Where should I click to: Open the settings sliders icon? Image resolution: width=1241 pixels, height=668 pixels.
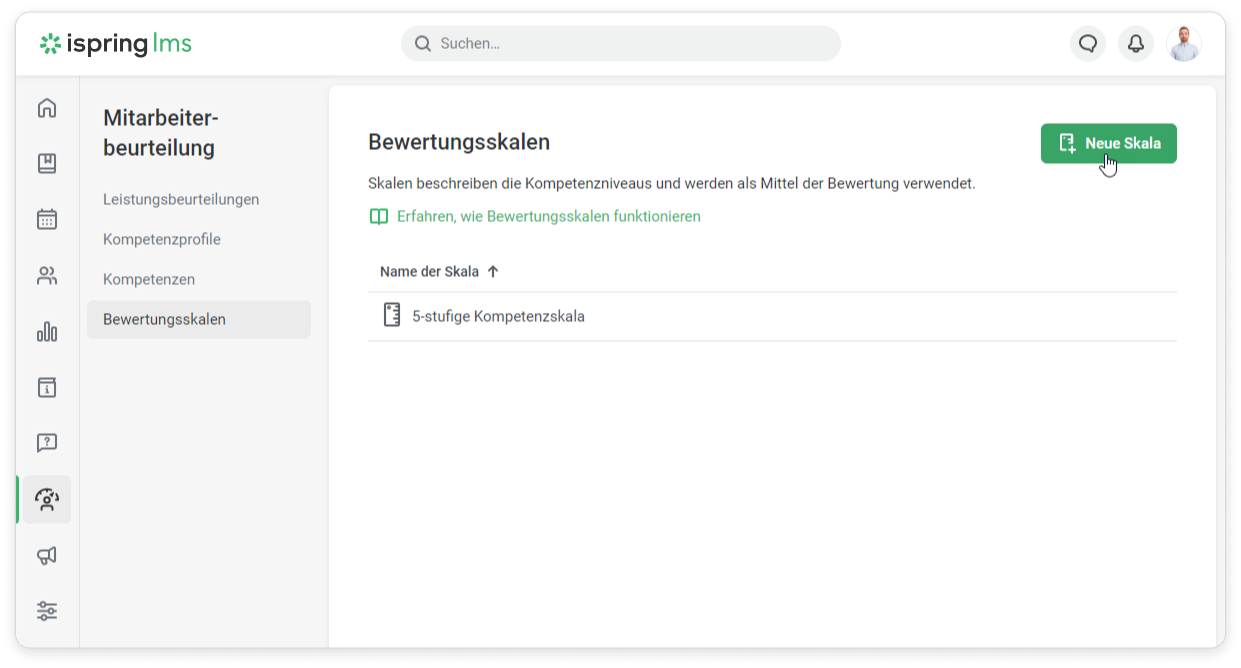[47, 611]
